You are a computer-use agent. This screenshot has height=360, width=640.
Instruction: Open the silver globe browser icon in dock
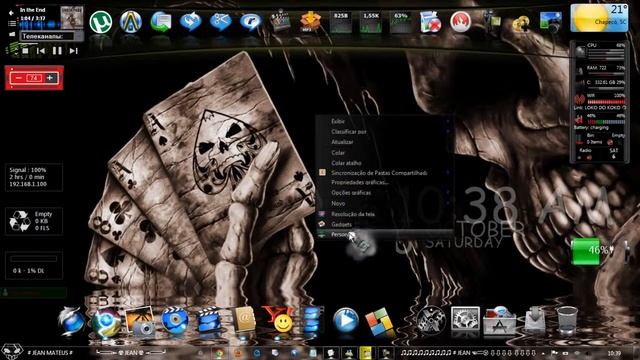coord(71,322)
